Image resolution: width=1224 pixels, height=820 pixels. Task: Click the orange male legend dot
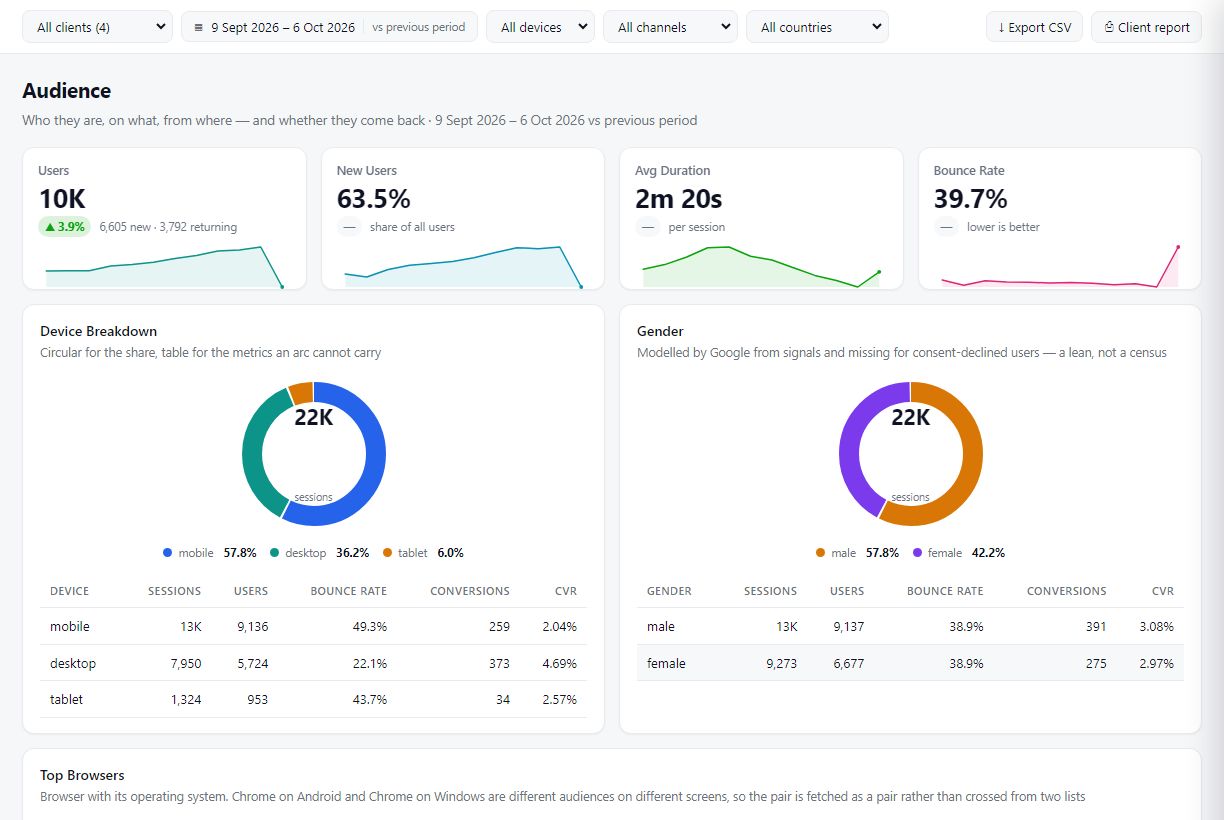point(820,553)
